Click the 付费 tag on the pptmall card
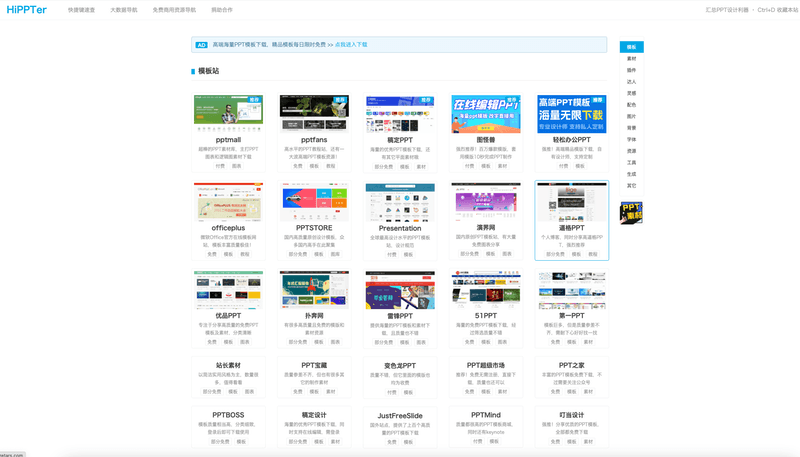 click(220, 166)
